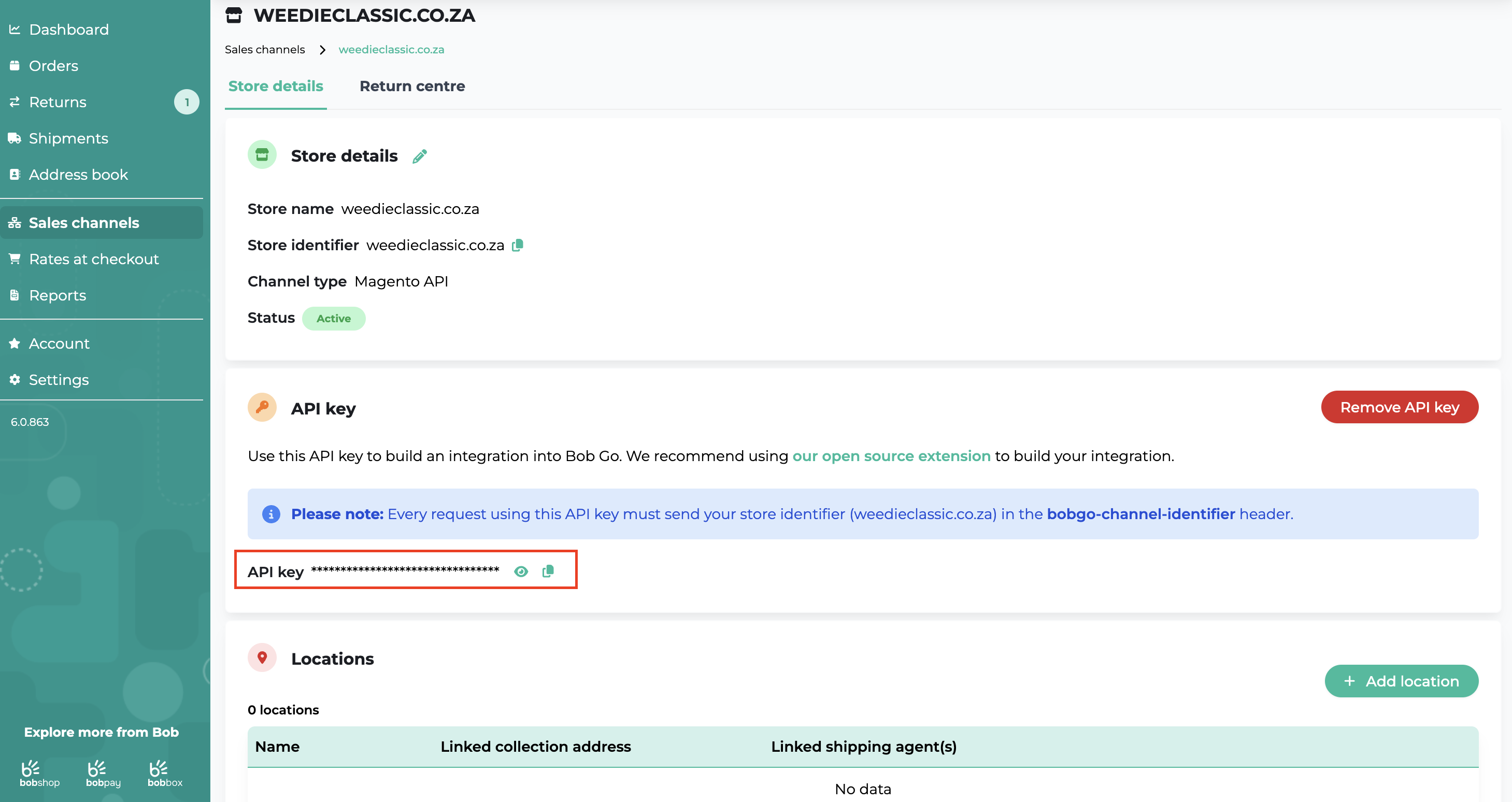Screen dimensions: 1512x802
Task: Copy the API key to clipboard
Action: pyautogui.click(x=548, y=571)
